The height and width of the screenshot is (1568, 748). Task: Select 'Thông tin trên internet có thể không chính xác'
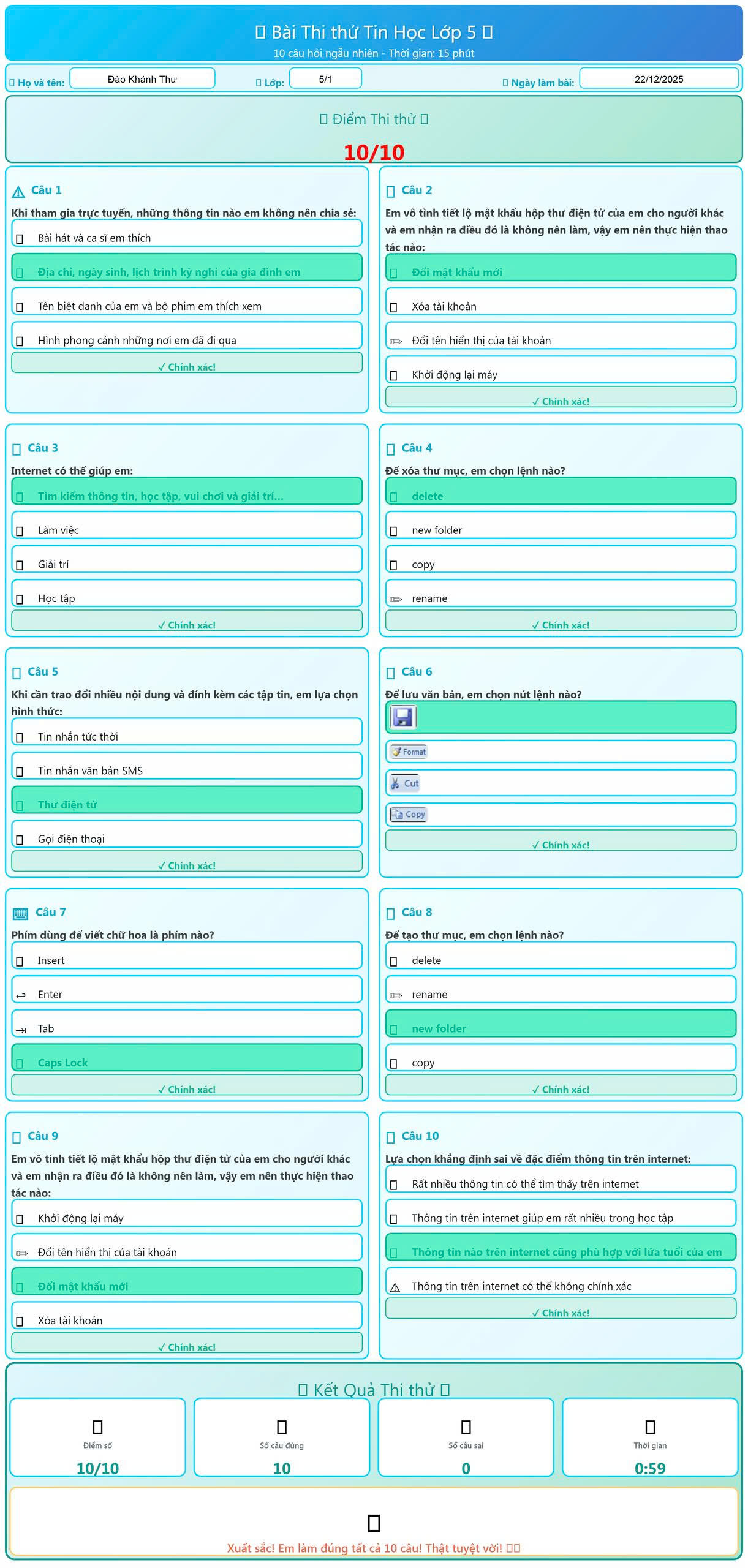[x=560, y=1285]
